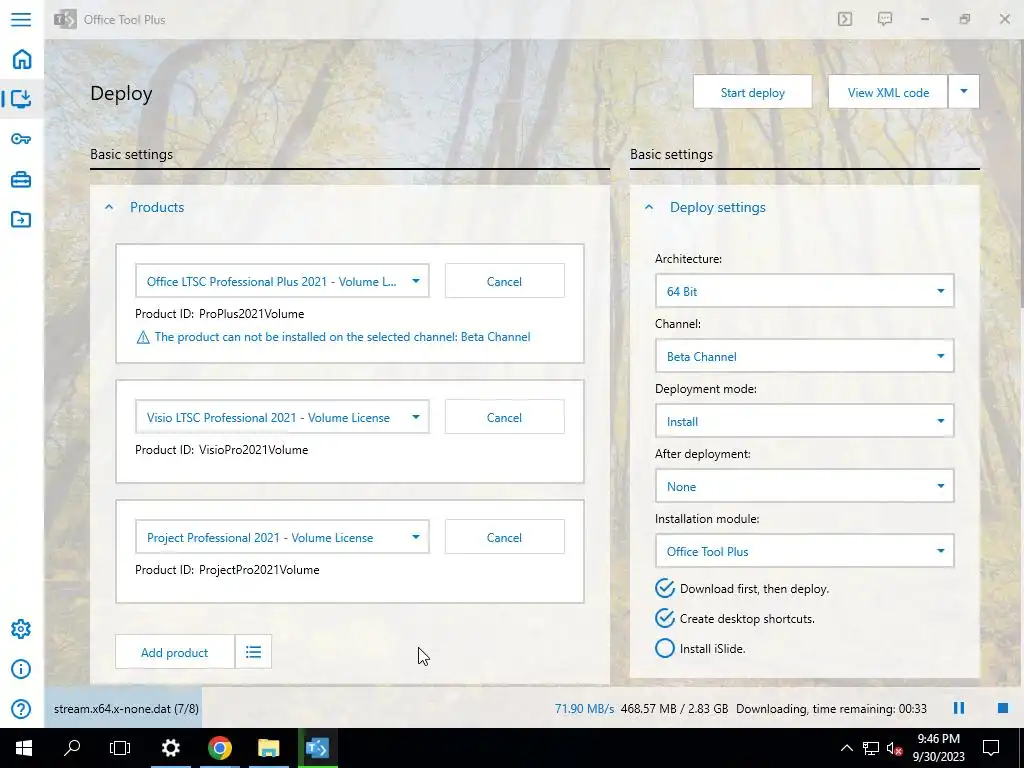This screenshot has width=1024, height=768.
Task: Show hidden tray icons
Action: tap(846, 748)
